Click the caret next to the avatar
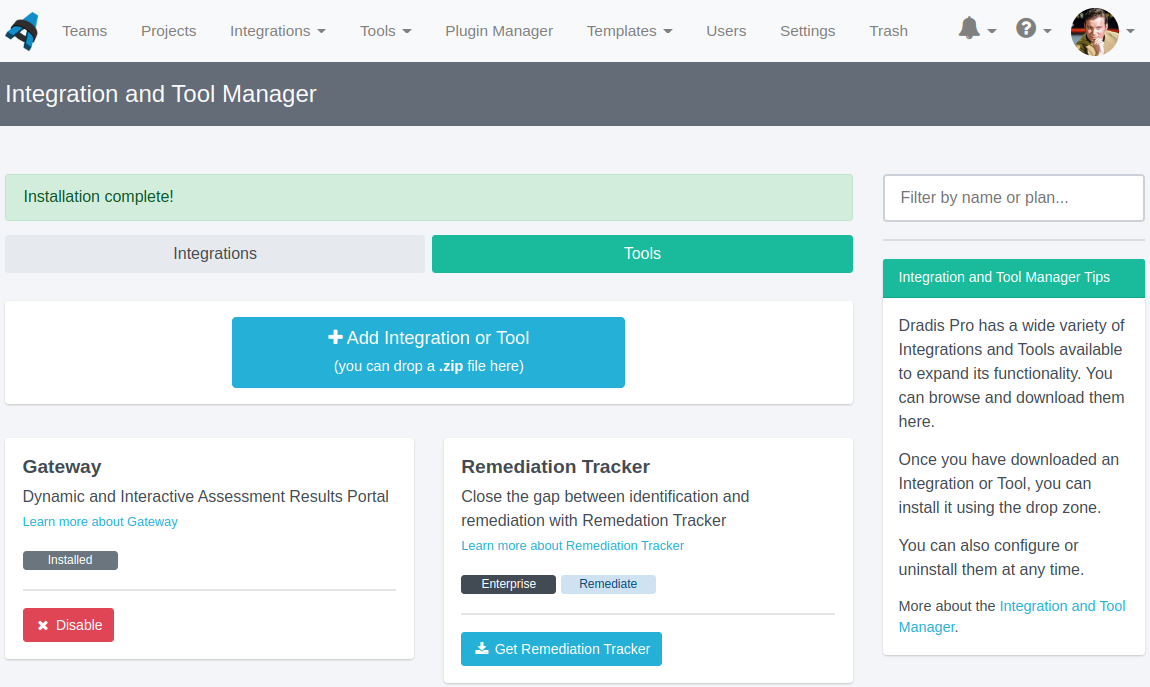 point(1130,32)
